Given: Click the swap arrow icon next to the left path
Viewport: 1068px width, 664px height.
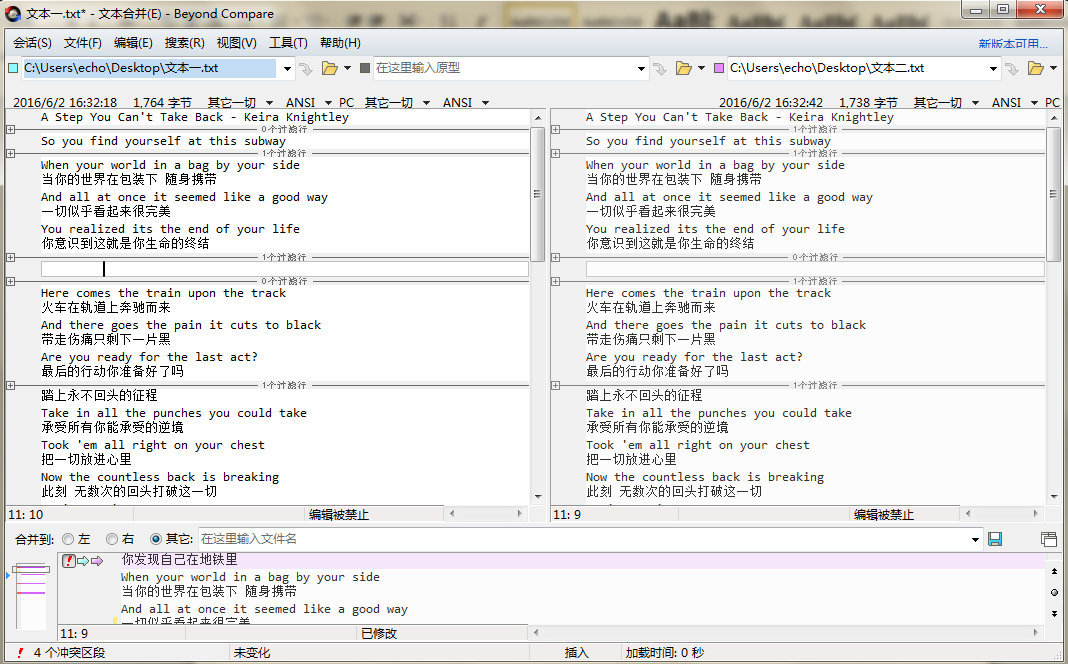Looking at the screenshot, I should point(305,67).
